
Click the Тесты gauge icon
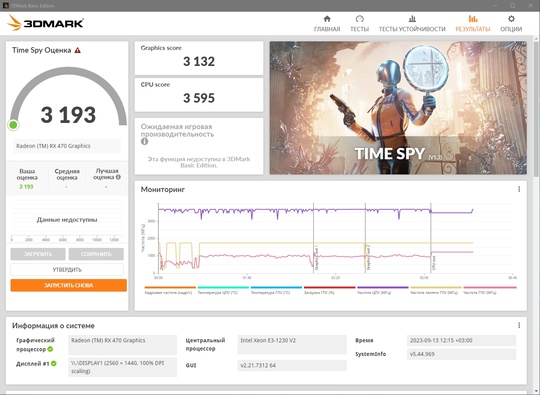(x=360, y=19)
